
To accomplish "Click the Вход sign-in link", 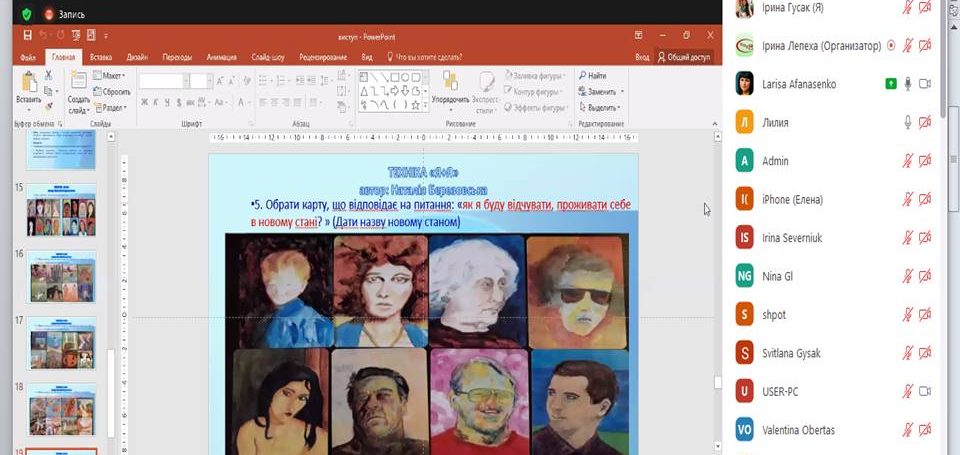I will point(642,58).
